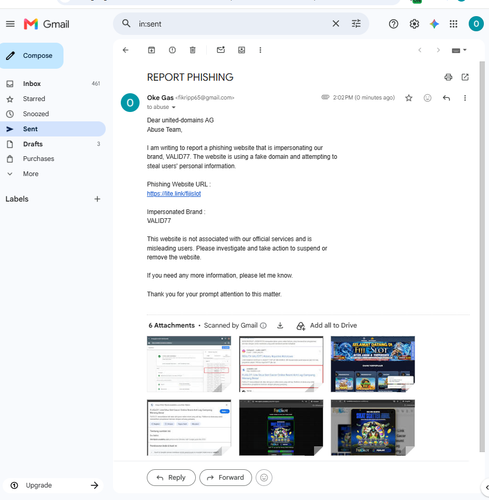Open the Inbox folder
Image resolution: width=489 pixels, height=500 pixels.
(53, 84)
